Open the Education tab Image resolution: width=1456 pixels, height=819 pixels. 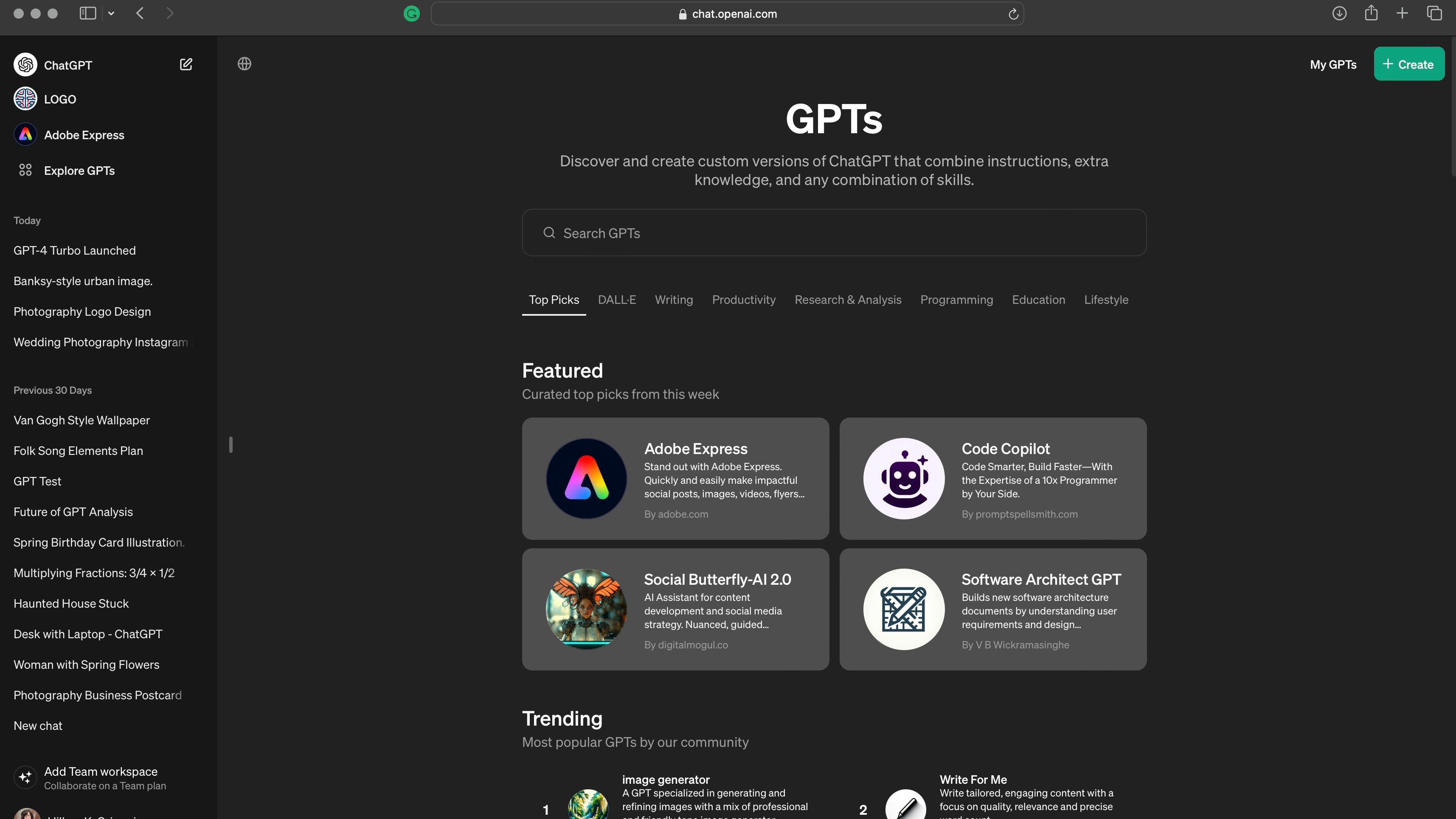[1038, 300]
